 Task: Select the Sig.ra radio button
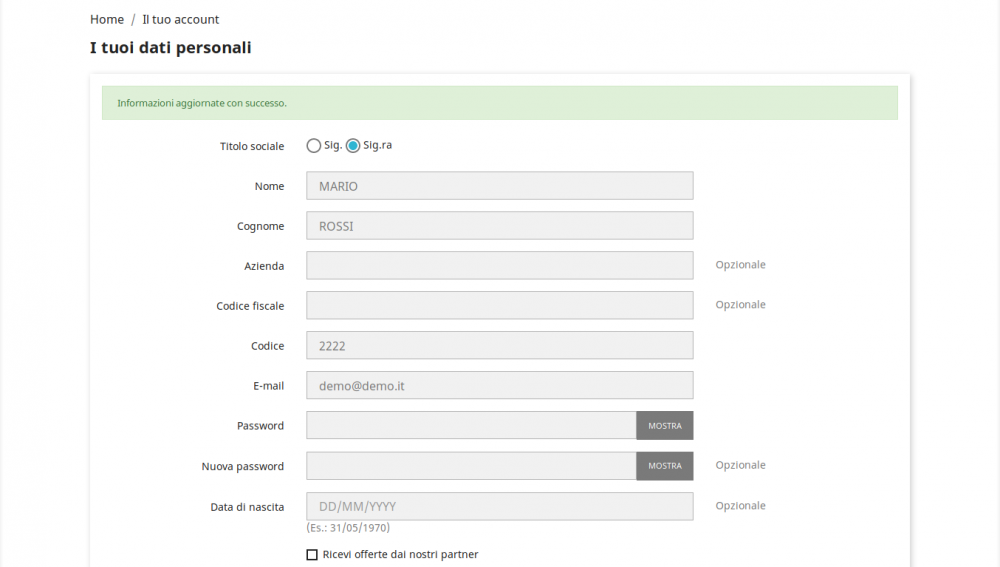pyautogui.click(x=353, y=145)
